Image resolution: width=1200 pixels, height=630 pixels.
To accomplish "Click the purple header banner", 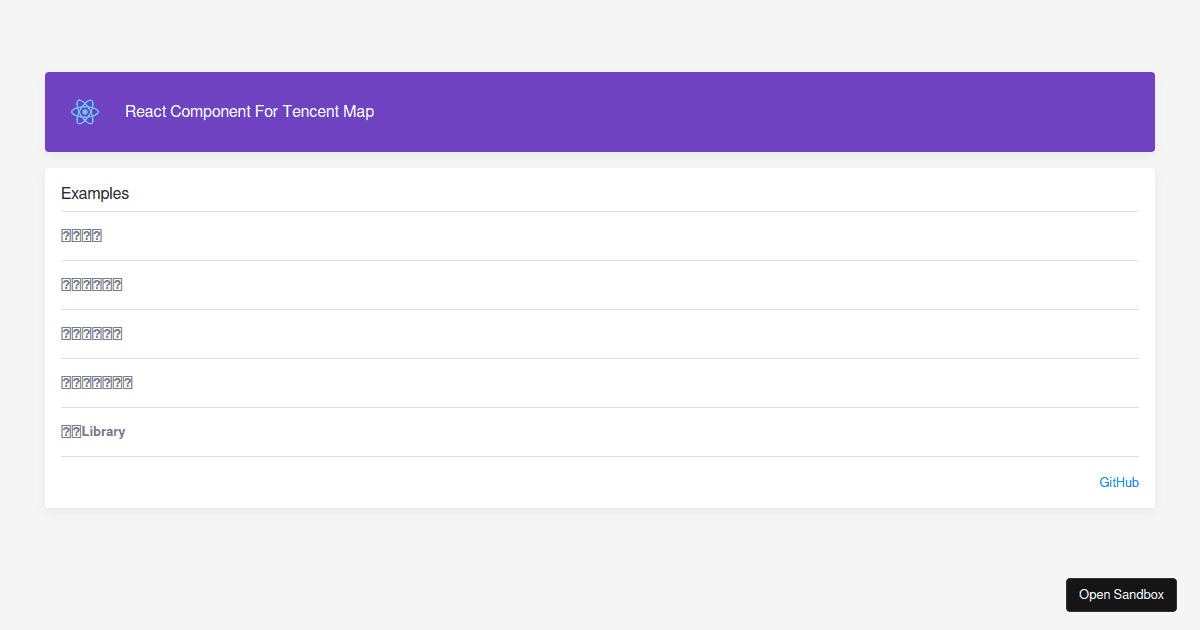I will click(700, 112).
